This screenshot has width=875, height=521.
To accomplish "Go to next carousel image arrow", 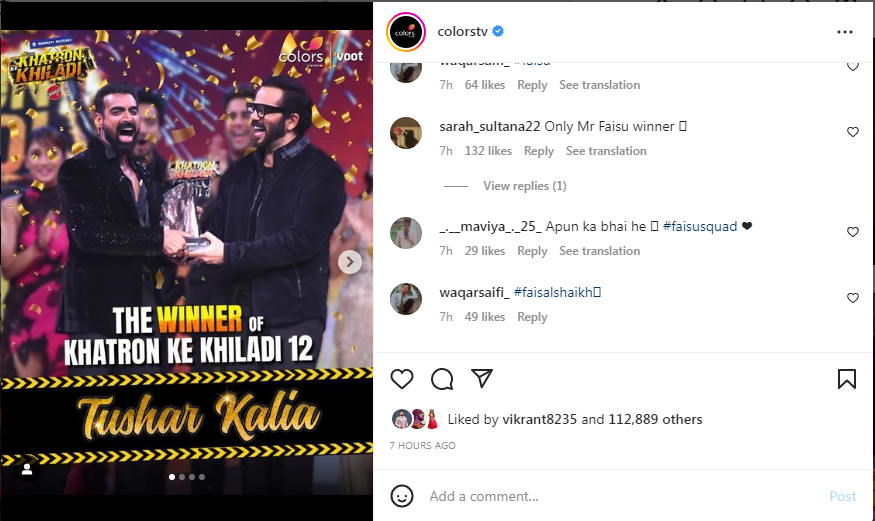I will (x=350, y=262).
